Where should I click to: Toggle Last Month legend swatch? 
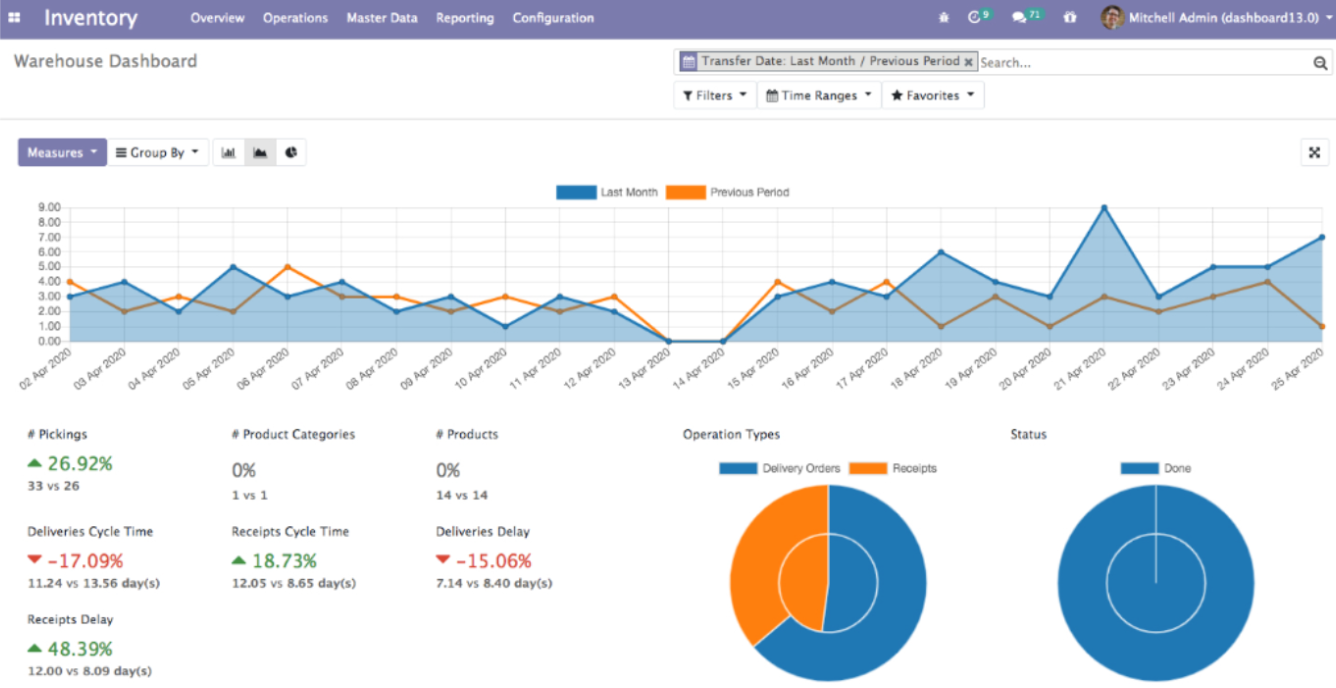click(x=576, y=192)
